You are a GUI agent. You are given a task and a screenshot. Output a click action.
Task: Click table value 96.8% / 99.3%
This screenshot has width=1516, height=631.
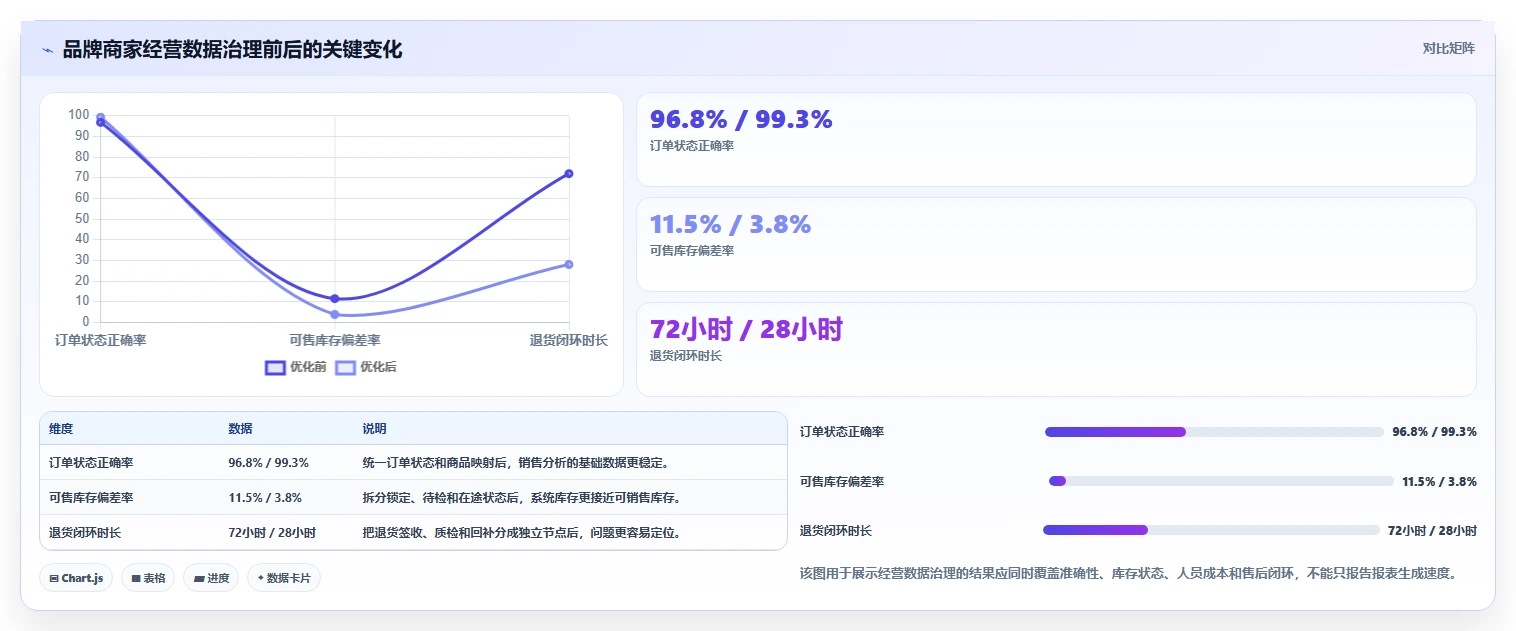(268, 463)
